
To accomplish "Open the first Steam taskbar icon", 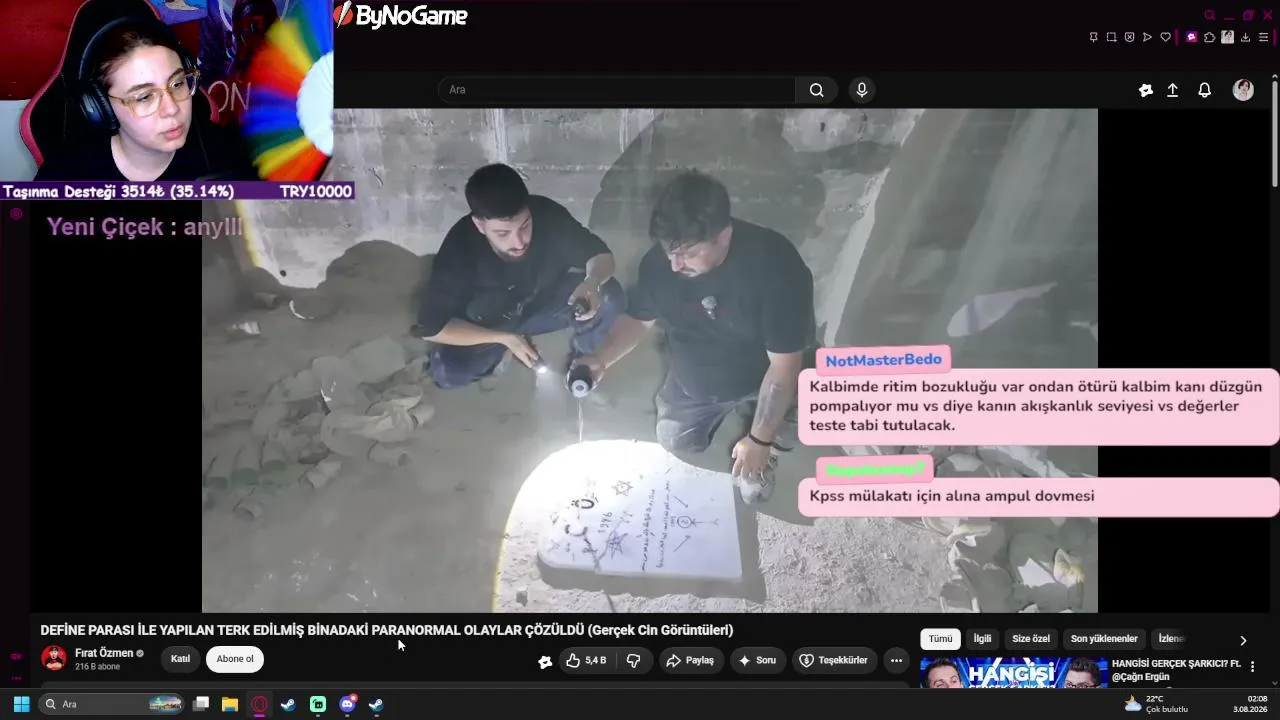I will (x=288, y=704).
